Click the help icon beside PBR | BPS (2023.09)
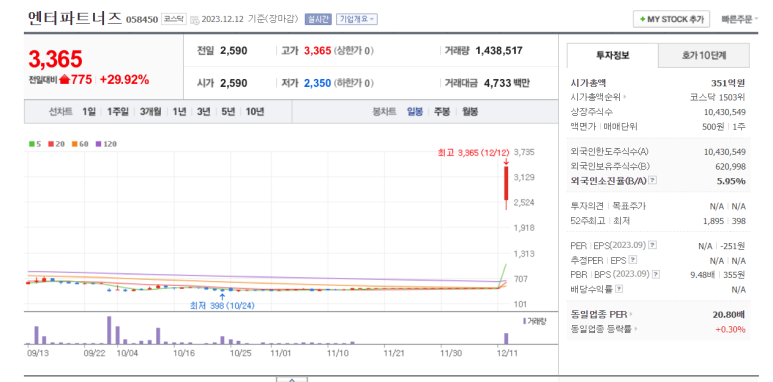 (x=656, y=275)
